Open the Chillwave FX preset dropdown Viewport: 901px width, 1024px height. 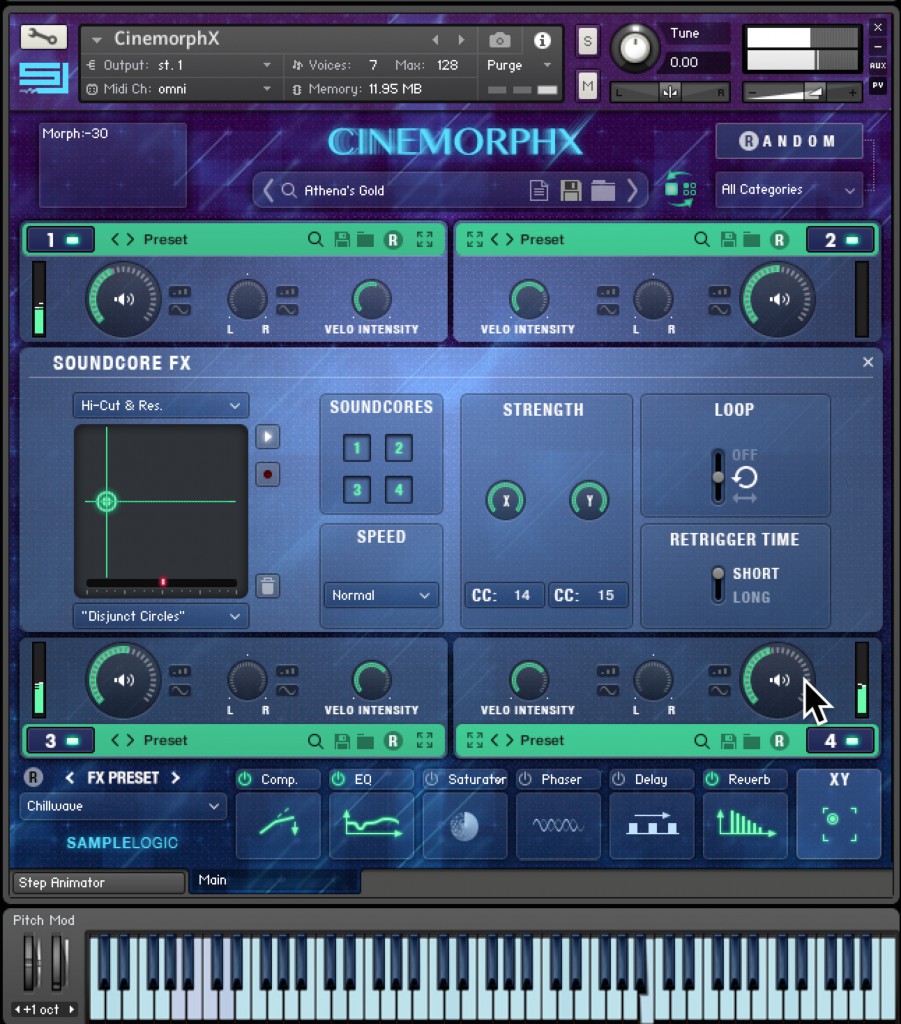[x=123, y=807]
